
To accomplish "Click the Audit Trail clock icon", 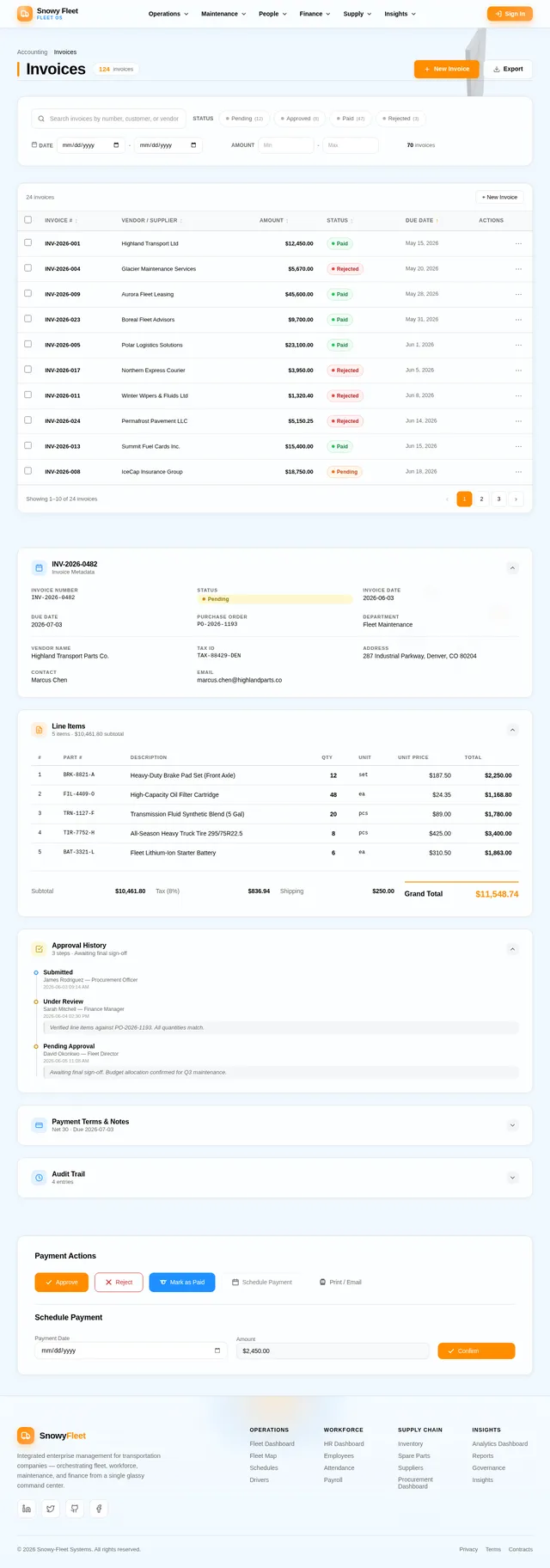I will (39, 1178).
